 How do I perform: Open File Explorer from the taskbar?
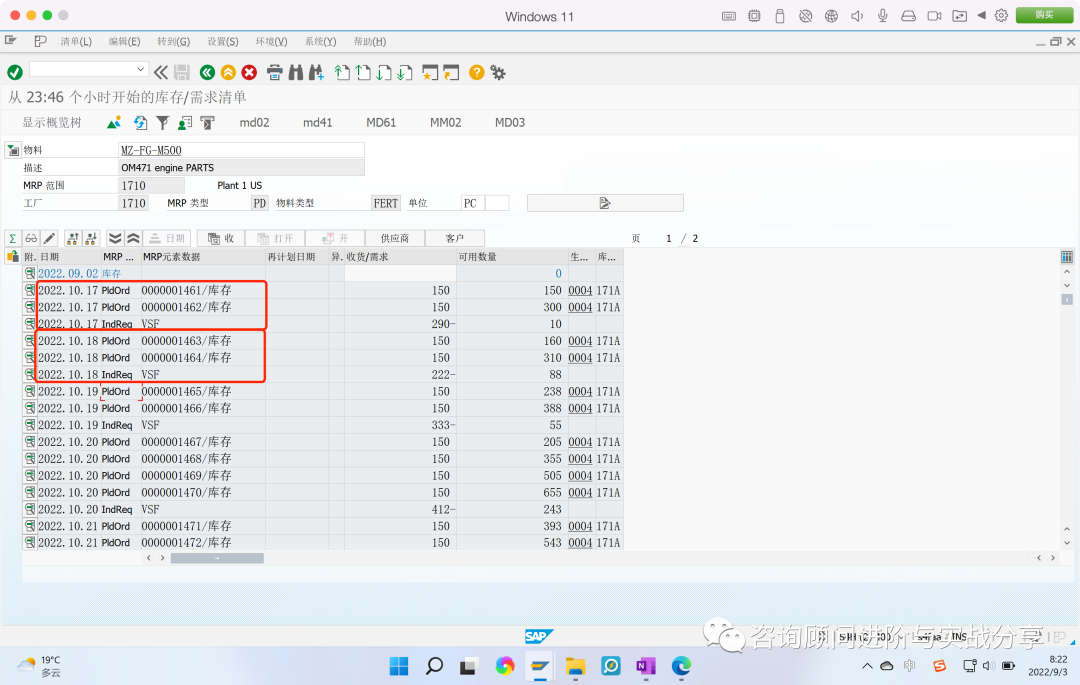[575, 666]
